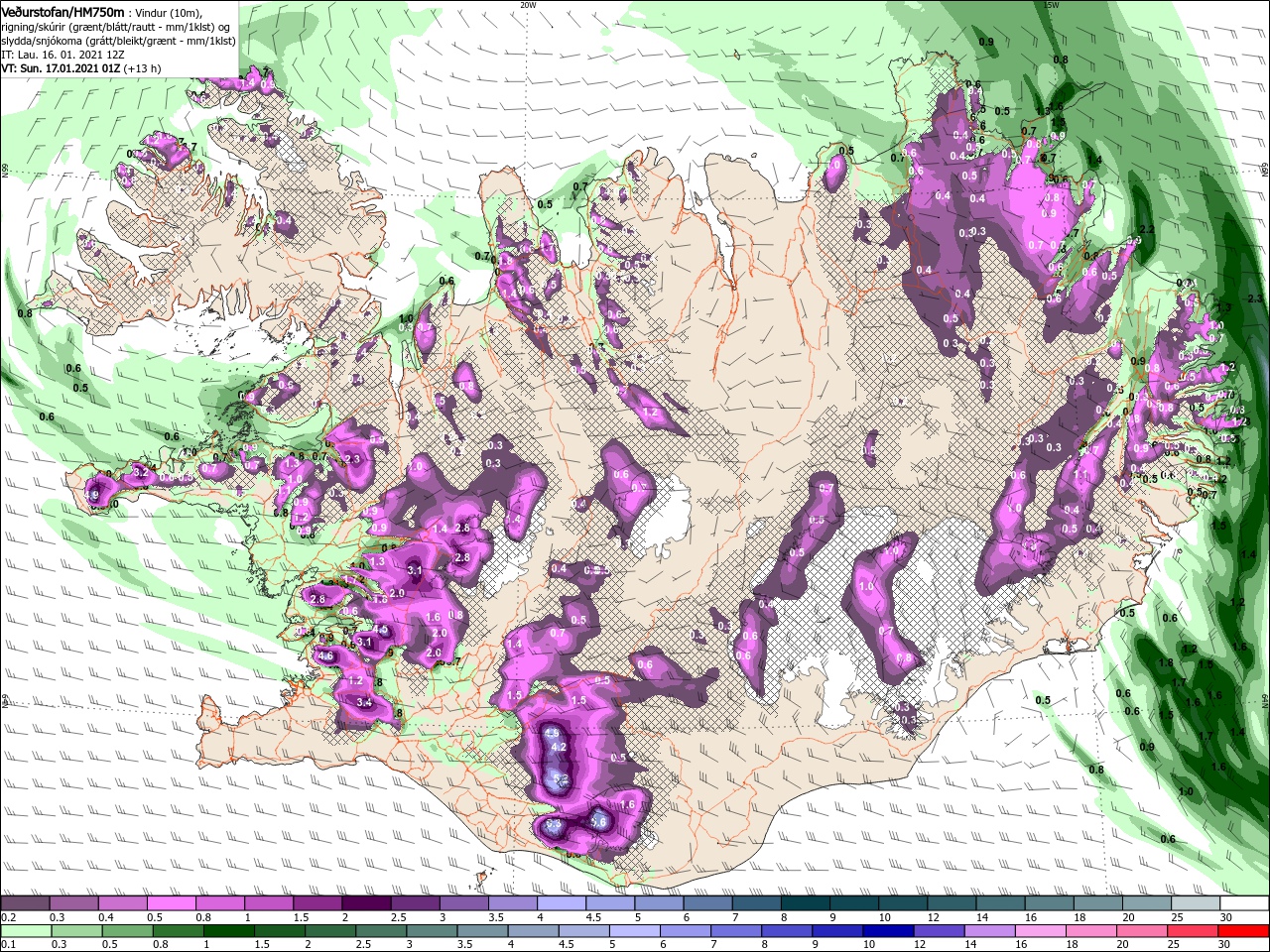
Task: Click the valid time 'VT: Sun. 17.01.2021 01Z'
Action: click(61, 68)
